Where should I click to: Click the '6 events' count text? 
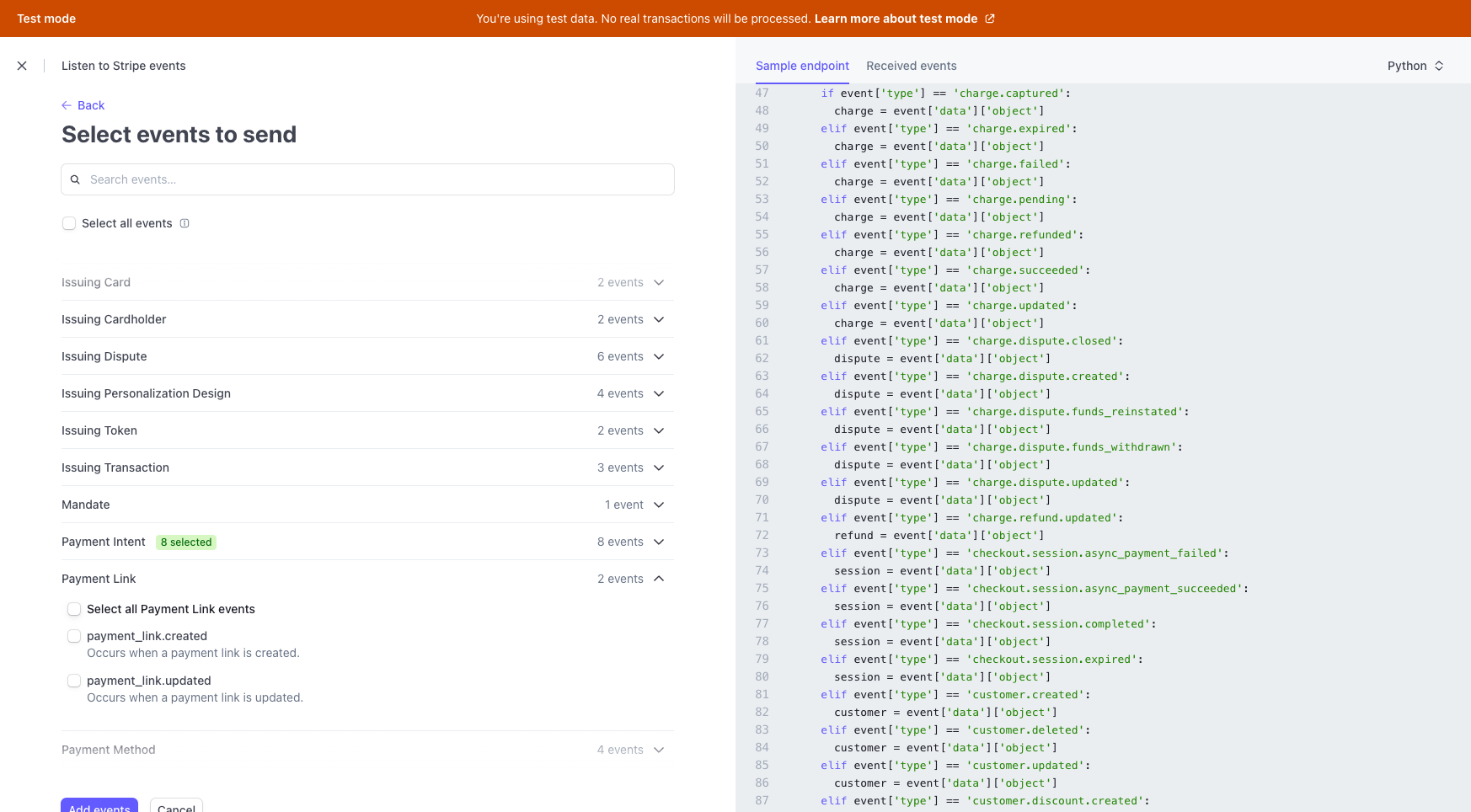point(620,356)
